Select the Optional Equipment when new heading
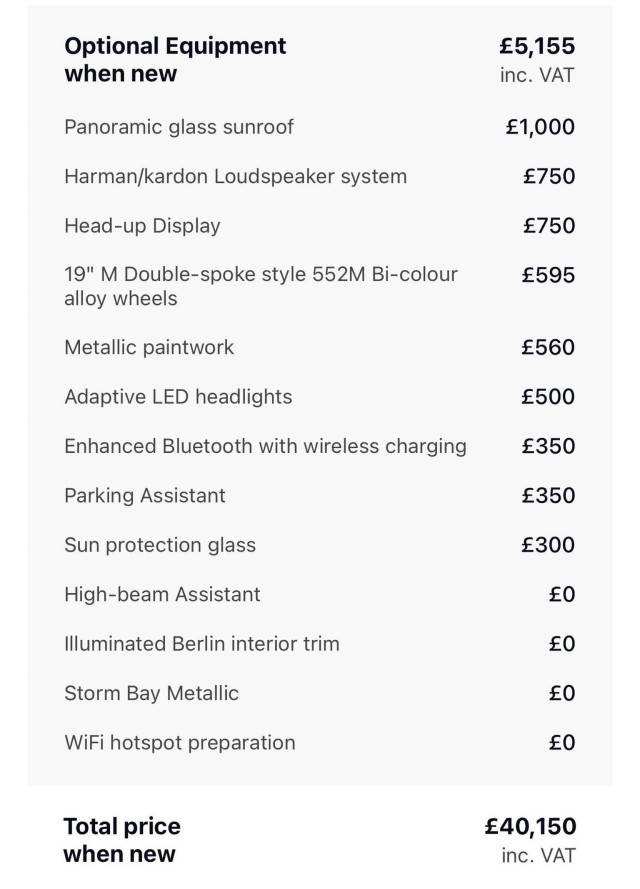640x889 pixels. click(x=175, y=60)
